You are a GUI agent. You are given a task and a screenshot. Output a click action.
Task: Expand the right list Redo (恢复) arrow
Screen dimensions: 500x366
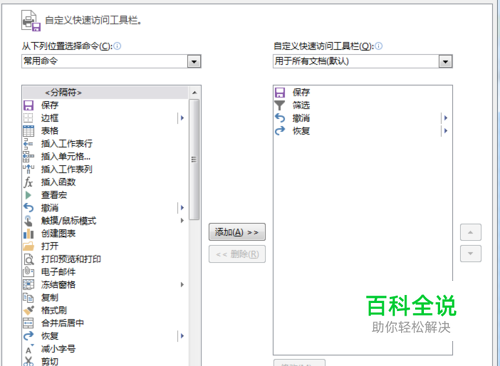coord(446,131)
